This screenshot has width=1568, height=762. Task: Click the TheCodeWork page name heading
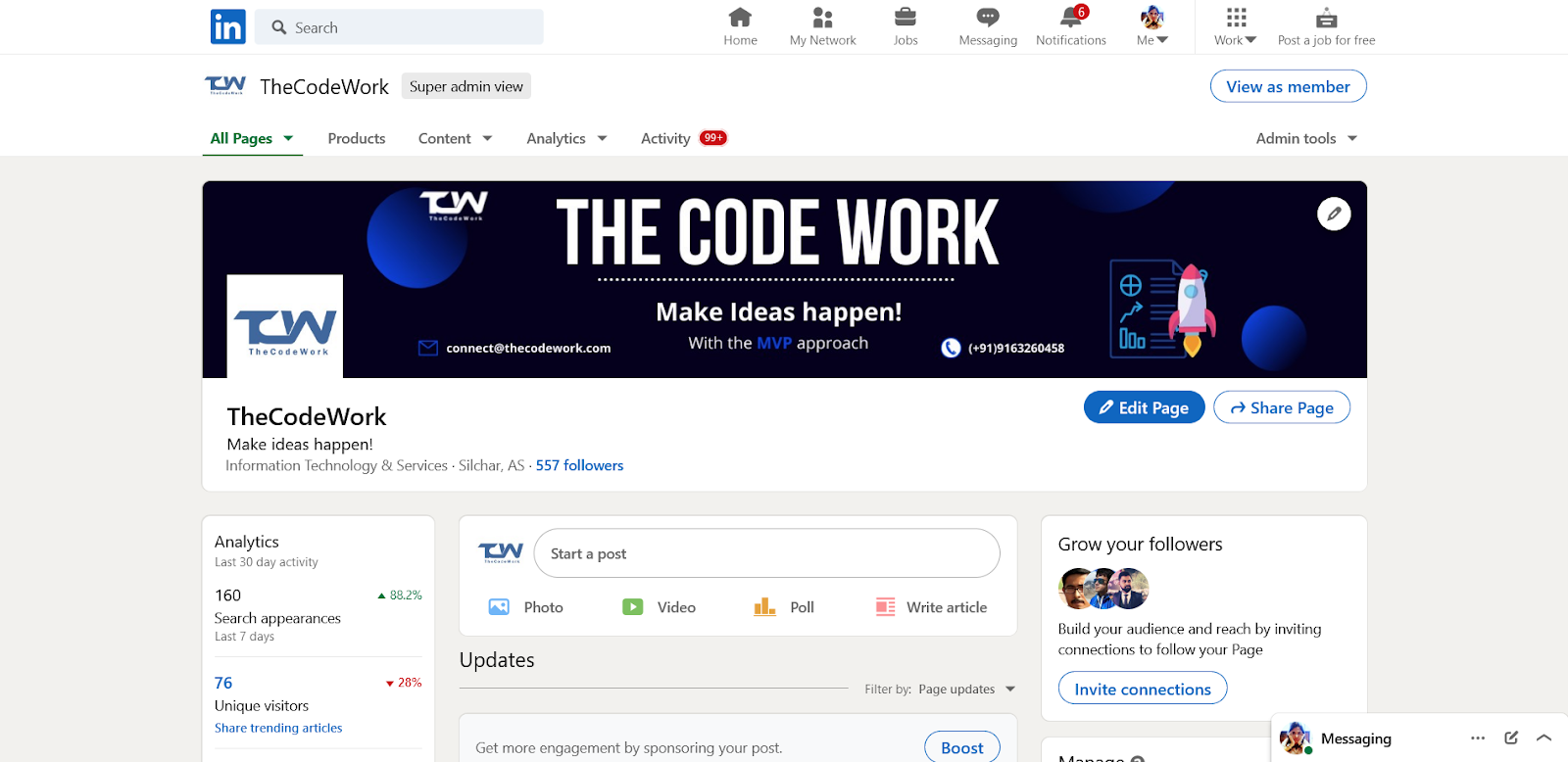pos(307,416)
